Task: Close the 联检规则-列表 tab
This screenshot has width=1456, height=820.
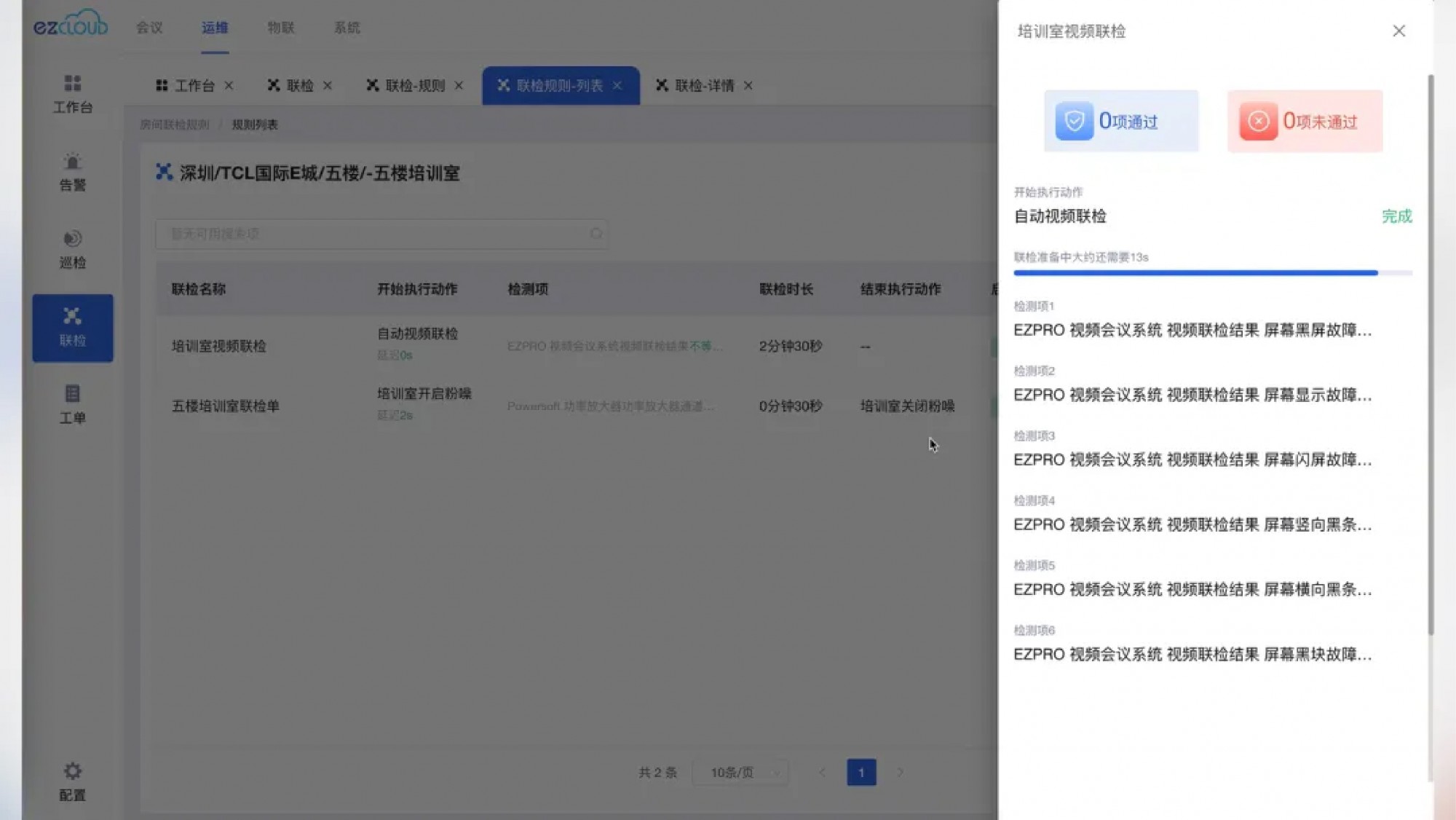Action: pos(617,85)
